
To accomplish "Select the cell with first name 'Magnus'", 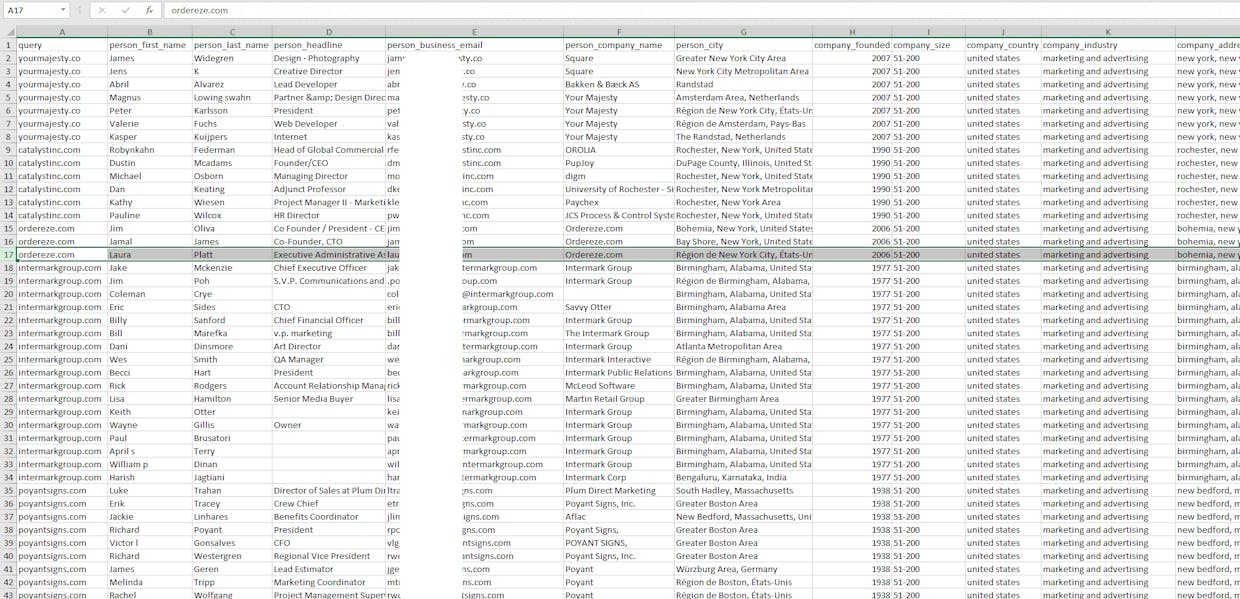I will point(149,98).
